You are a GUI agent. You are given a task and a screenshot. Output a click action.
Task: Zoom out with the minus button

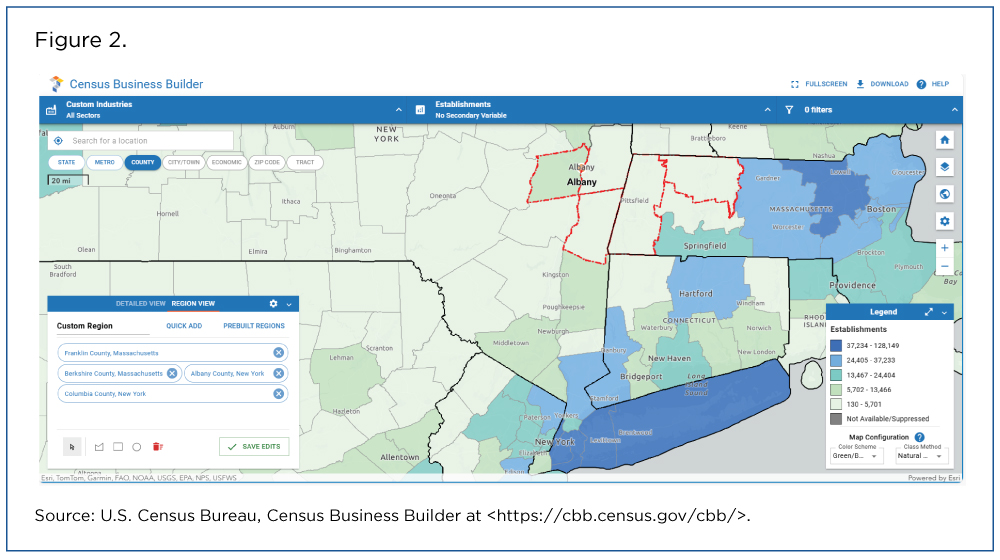[945, 267]
